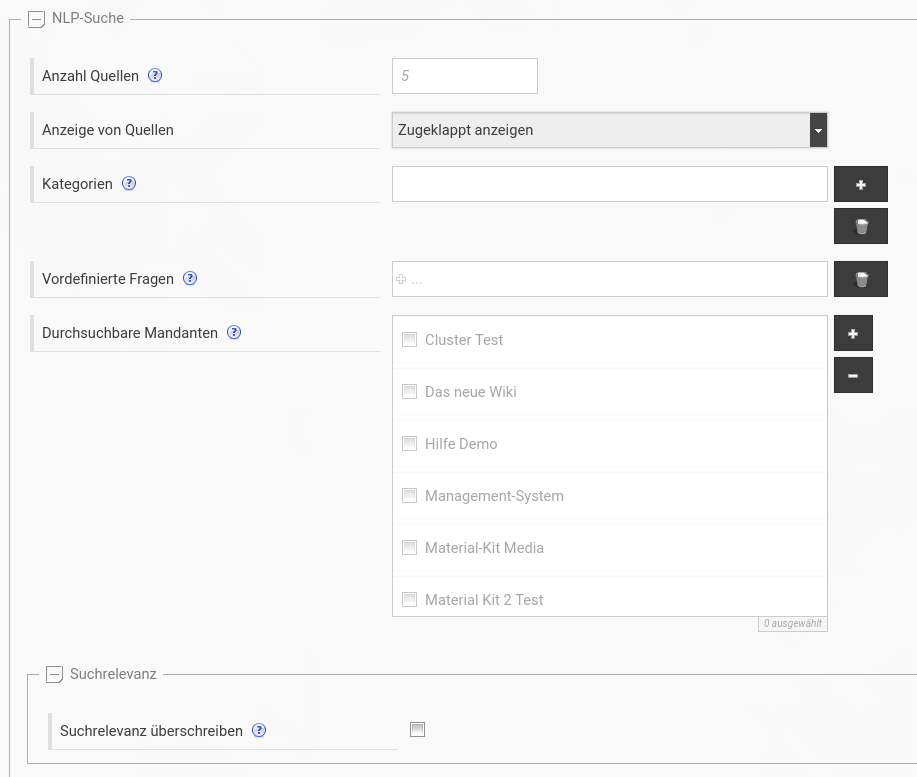Click the Cluster Test label
The height and width of the screenshot is (777, 917).
click(464, 340)
